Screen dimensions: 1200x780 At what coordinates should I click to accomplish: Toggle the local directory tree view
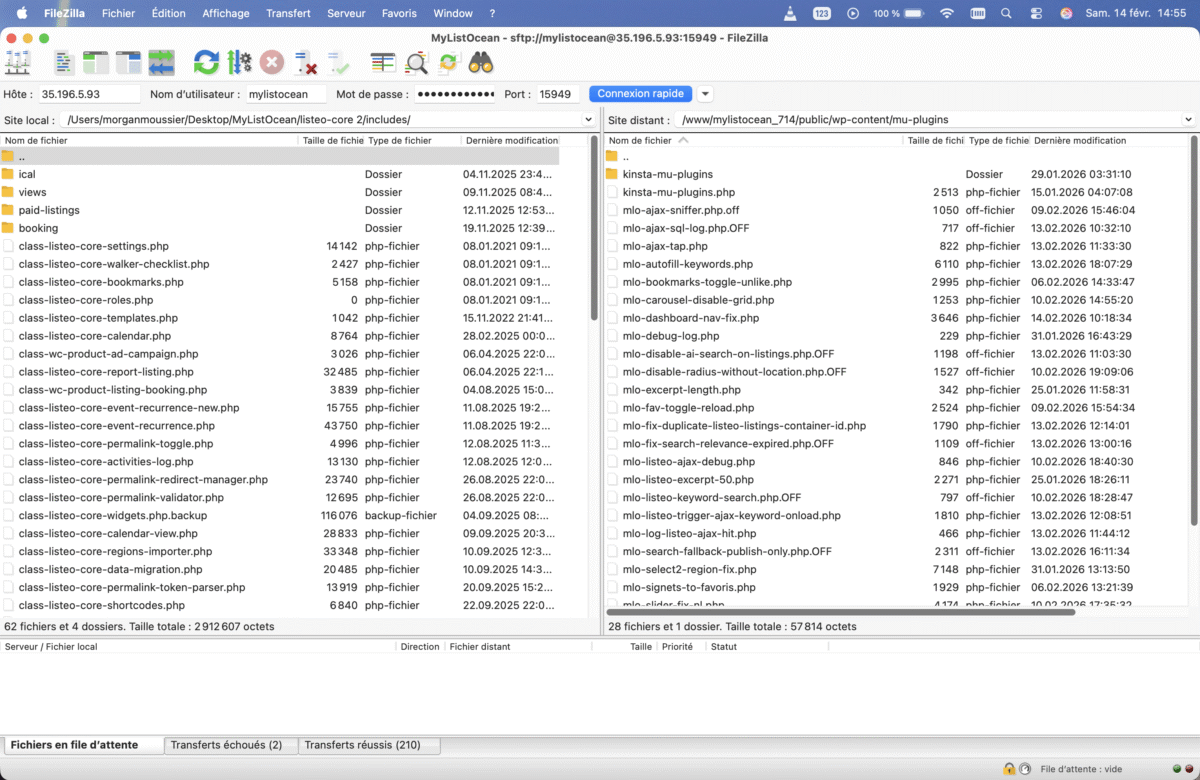(x=96, y=63)
